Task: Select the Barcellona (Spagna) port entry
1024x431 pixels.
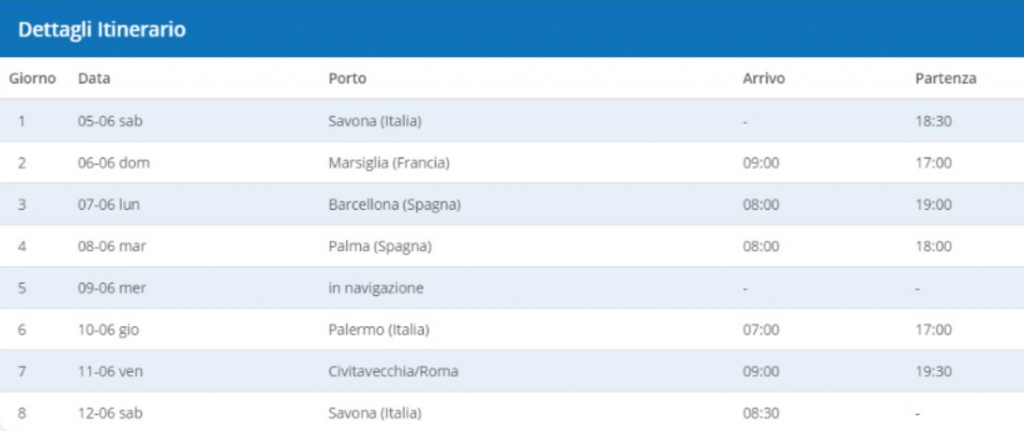Action: coord(394,204)
